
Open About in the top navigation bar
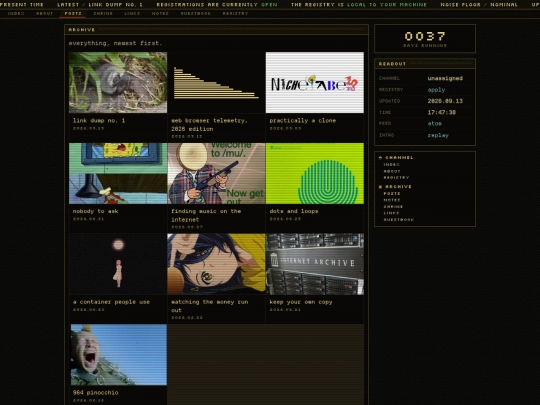pyautogui.click(x=44, y=13)
